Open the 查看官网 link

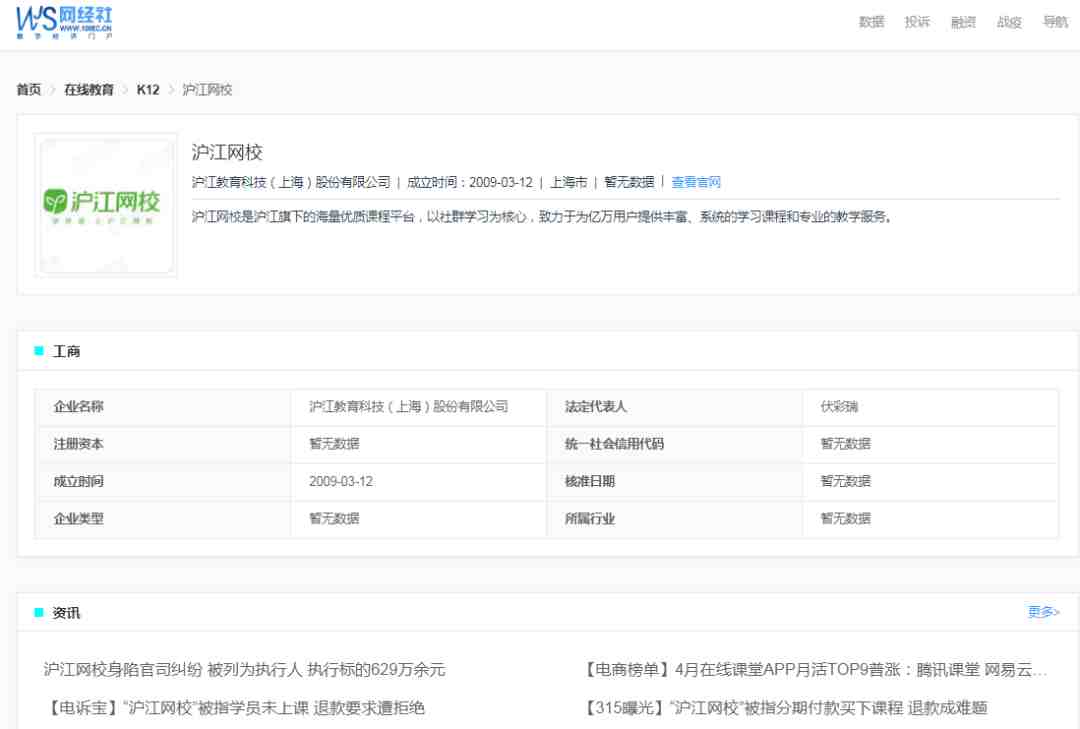(696, 182)
